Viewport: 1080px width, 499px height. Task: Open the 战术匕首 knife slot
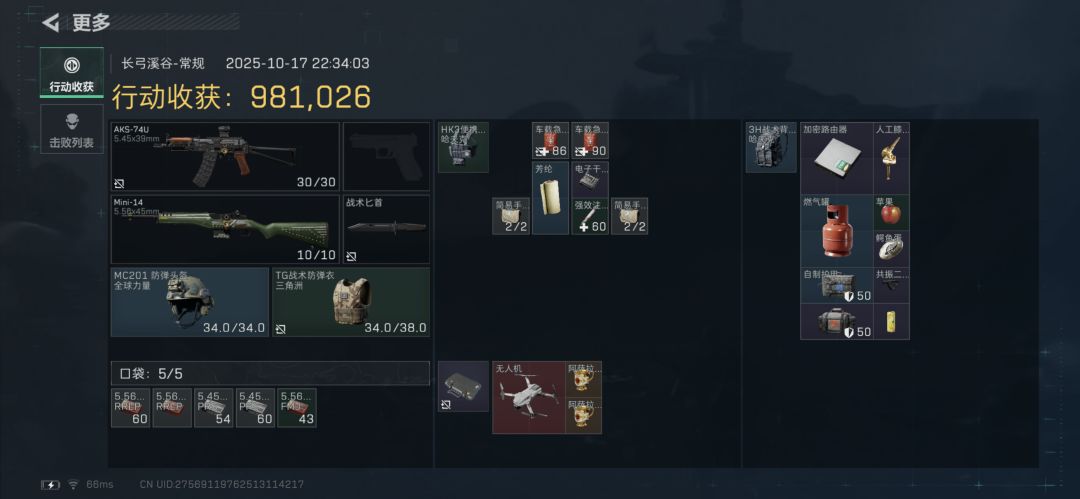click(386, 230)
